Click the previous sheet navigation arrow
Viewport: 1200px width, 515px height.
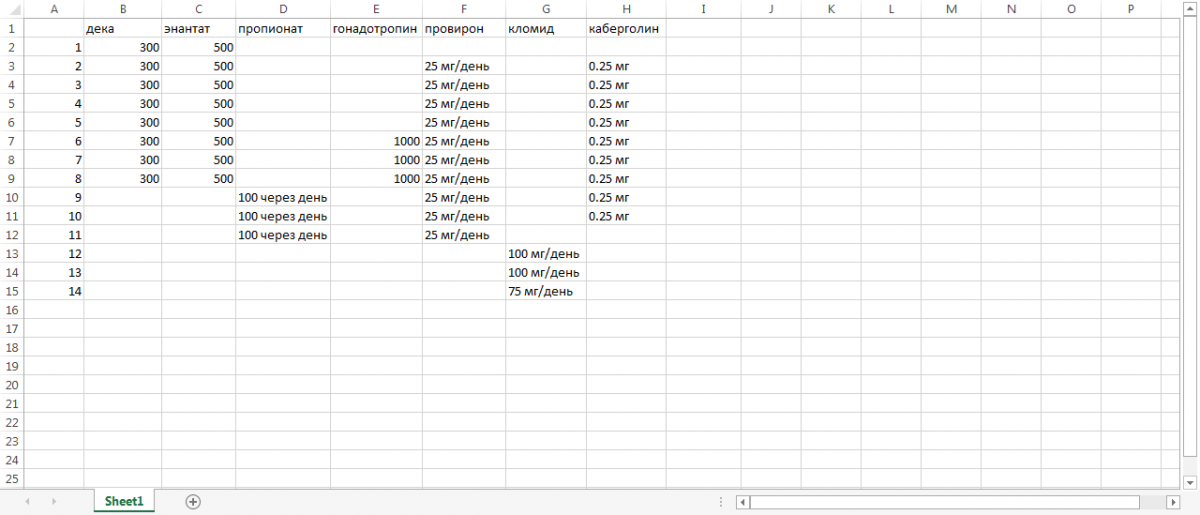click(x=26, y=501)
